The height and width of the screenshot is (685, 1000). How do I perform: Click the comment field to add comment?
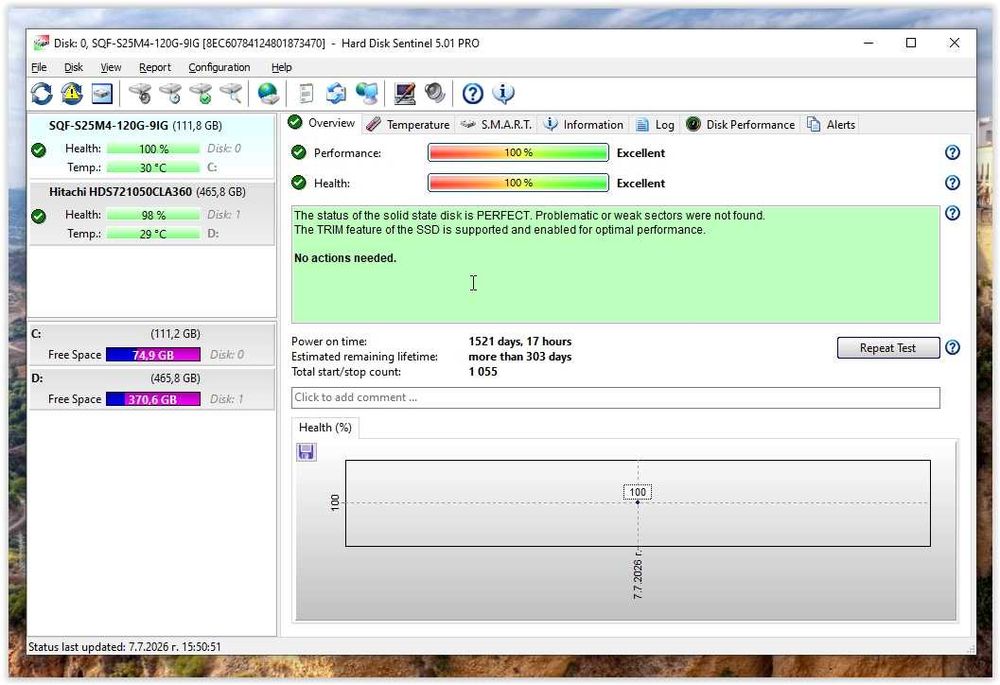(615, 397)
